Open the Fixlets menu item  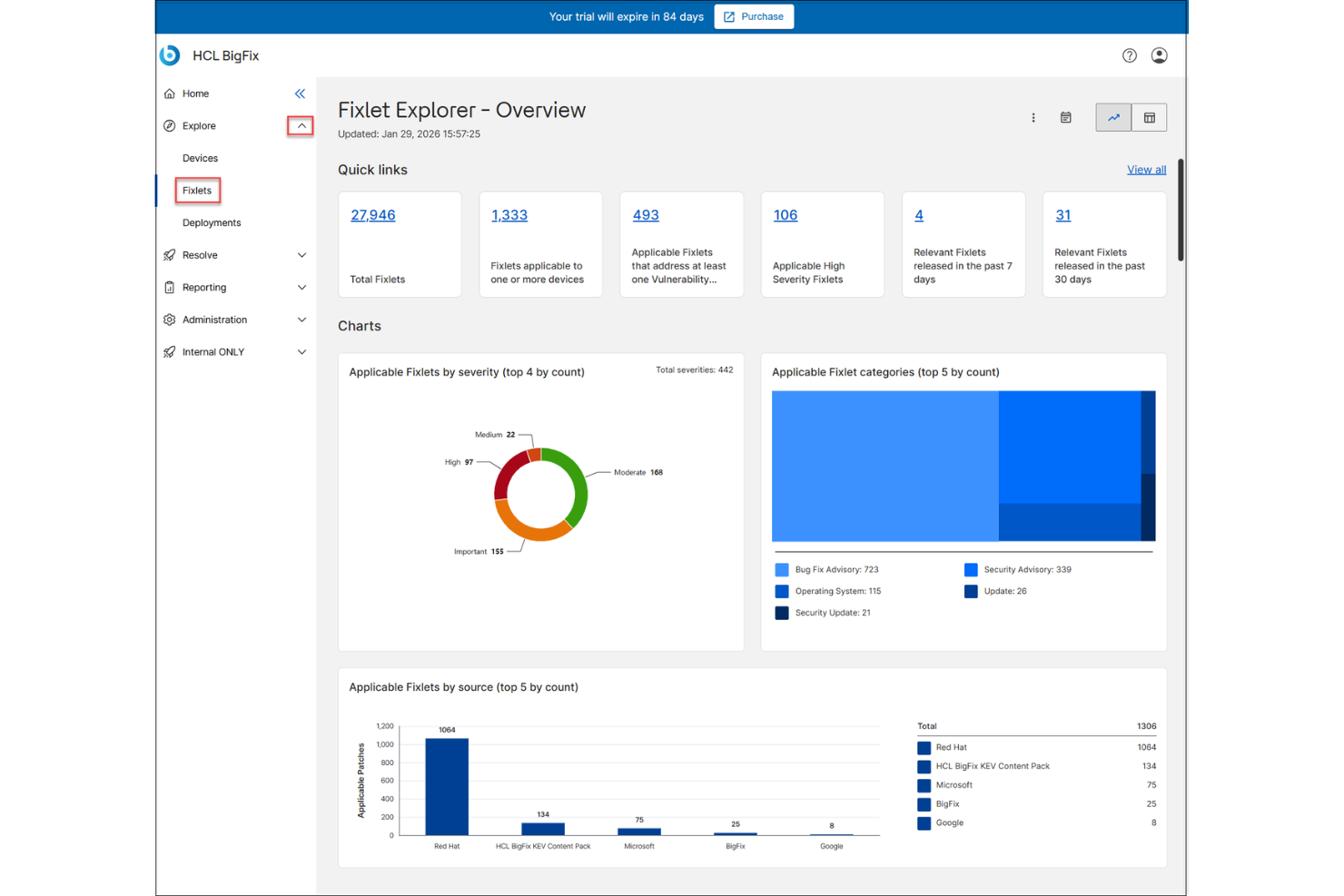pyautogui.click(x=197, y=191)
